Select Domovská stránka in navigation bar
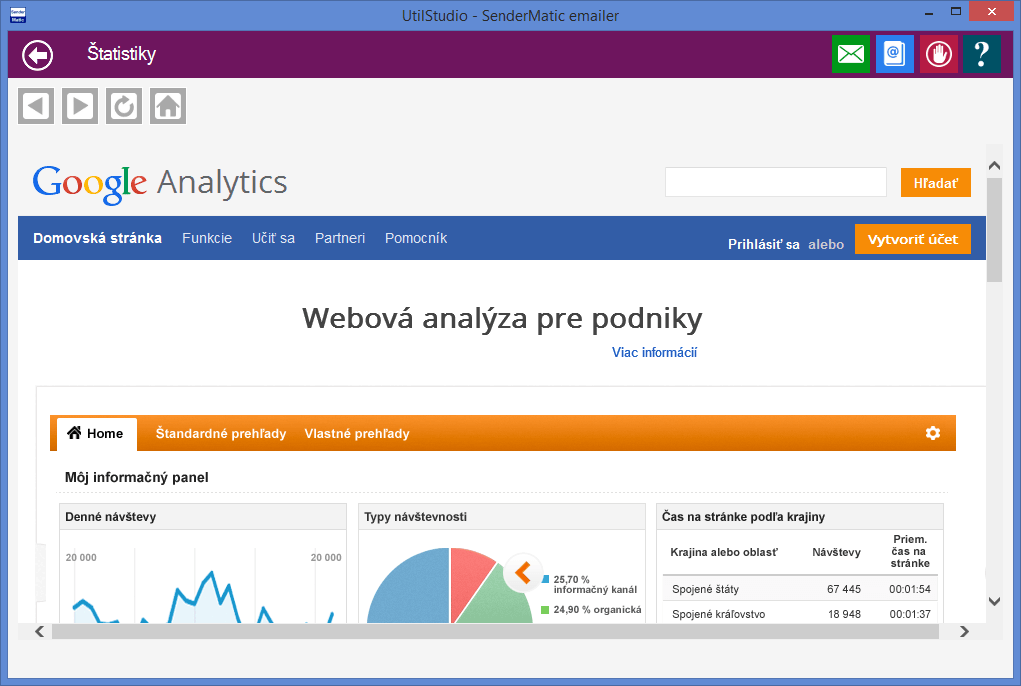This screenshot has height=686, width=1021. (x=97, y=238)
